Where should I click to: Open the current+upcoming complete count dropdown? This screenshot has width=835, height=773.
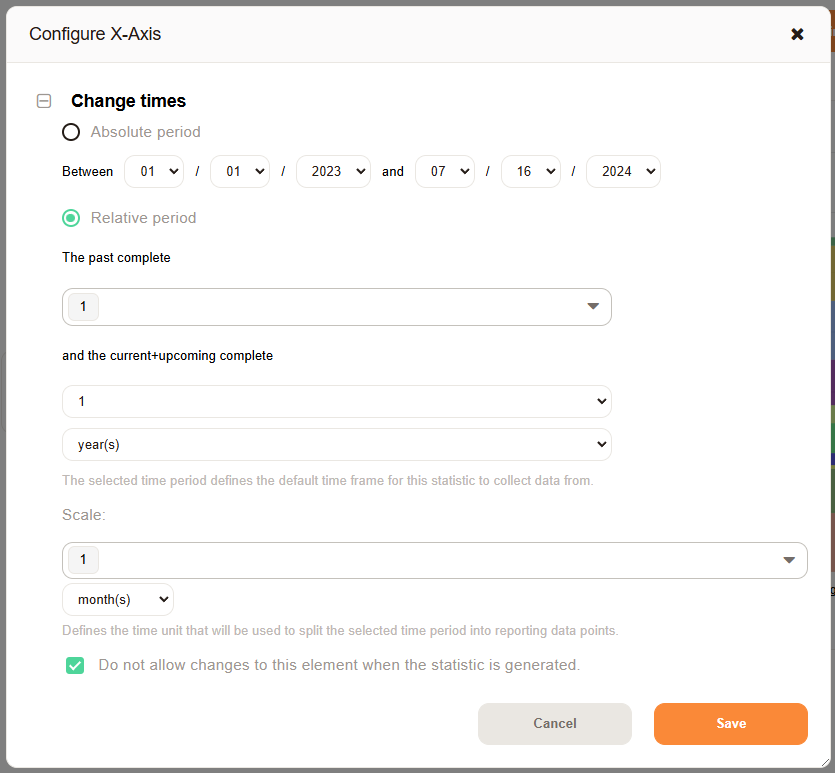coord(336,401)
